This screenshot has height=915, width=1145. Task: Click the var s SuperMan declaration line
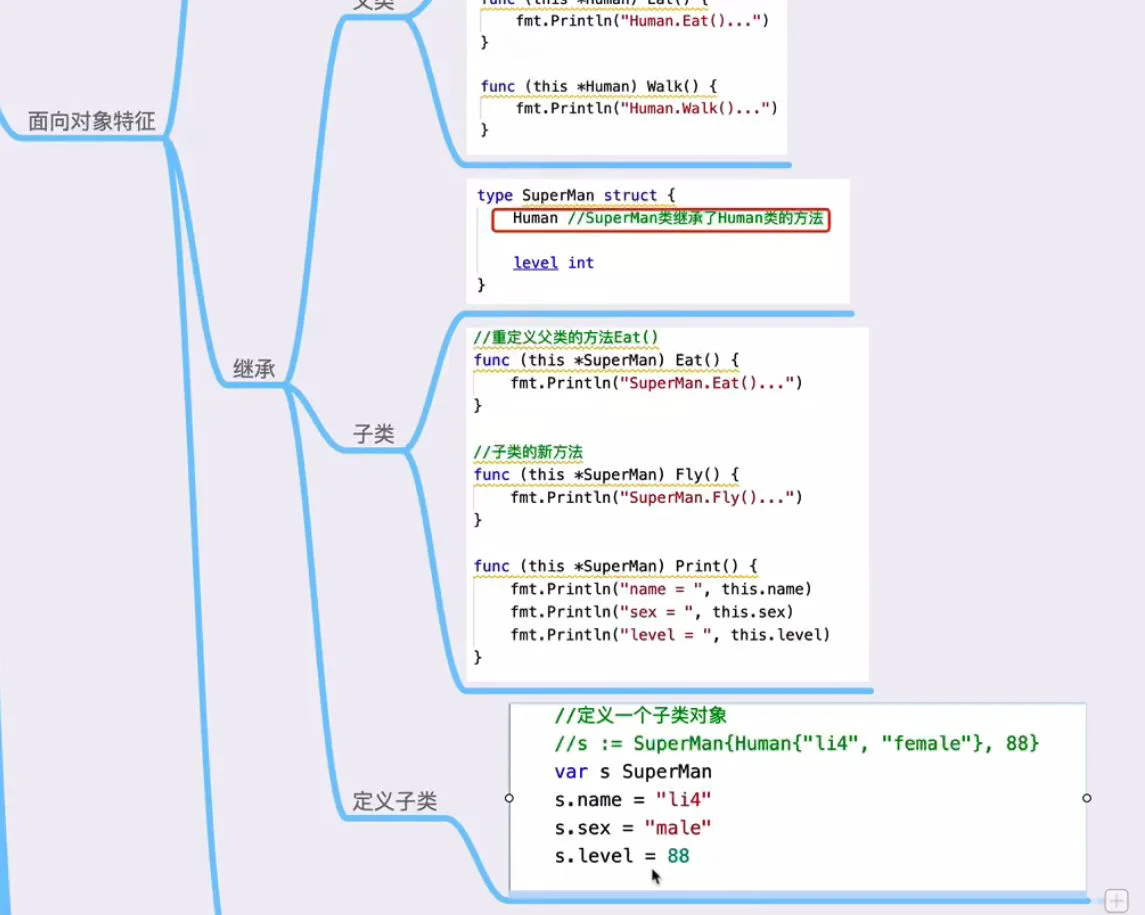coord(633,772)
